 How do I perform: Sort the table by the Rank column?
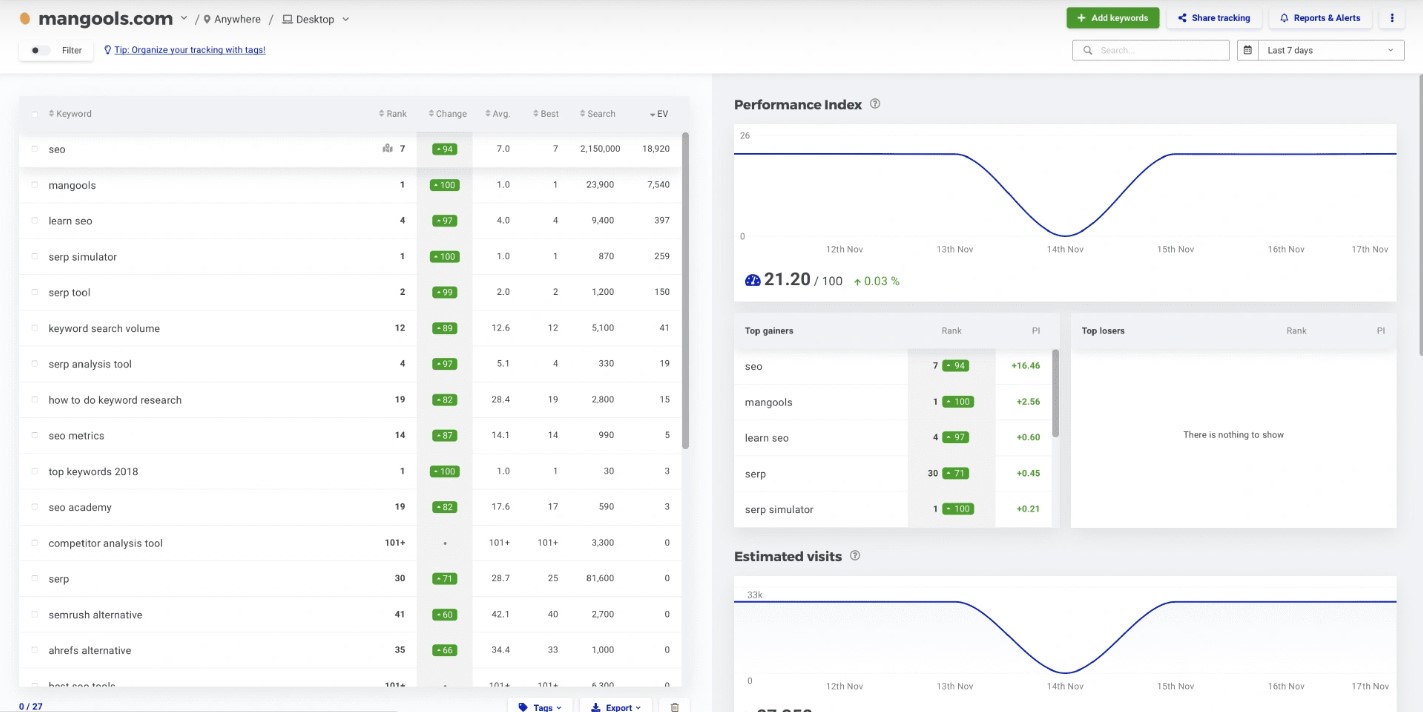pos(393,114)
